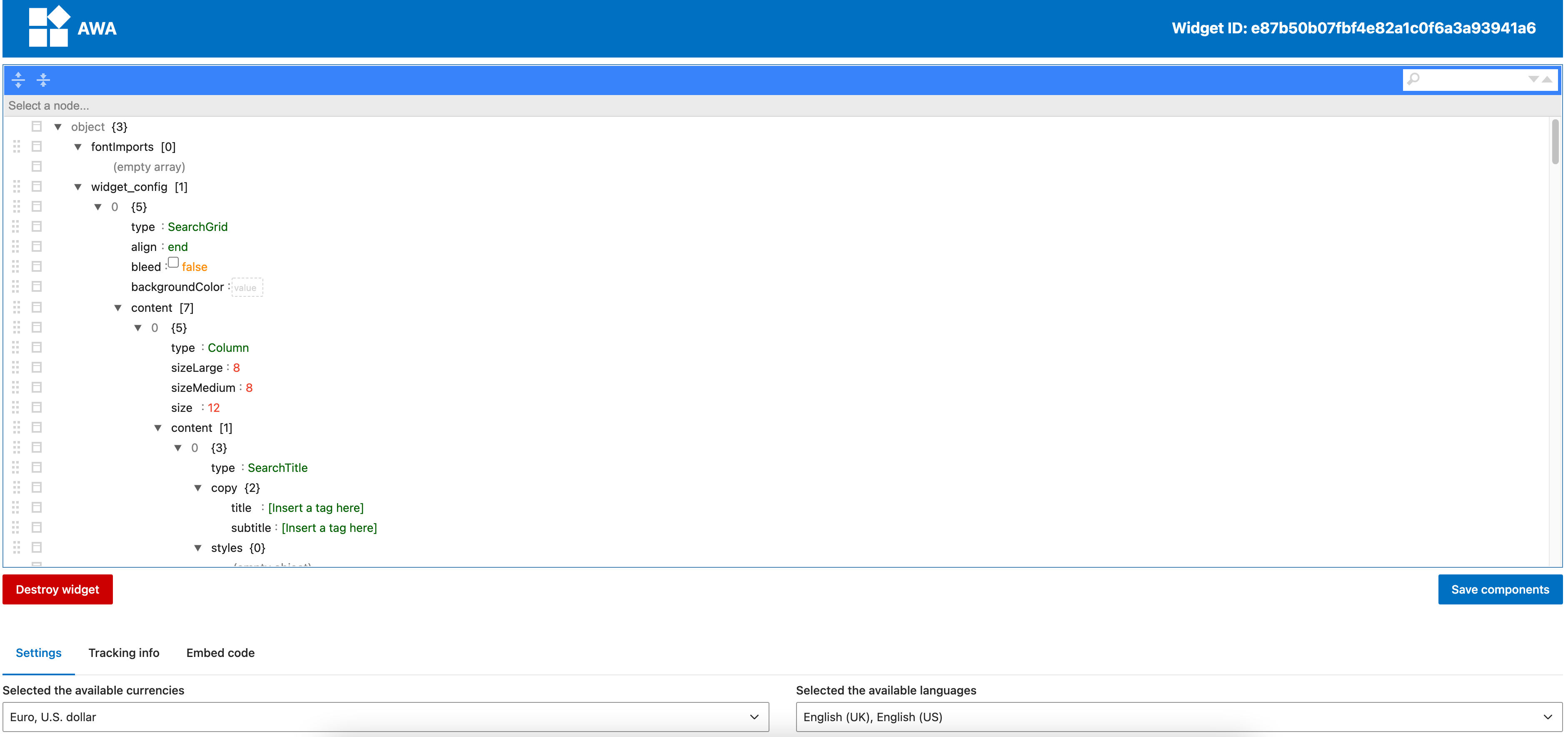
Task: Open context menu icon for fontImports row
Action: [37, 146]
